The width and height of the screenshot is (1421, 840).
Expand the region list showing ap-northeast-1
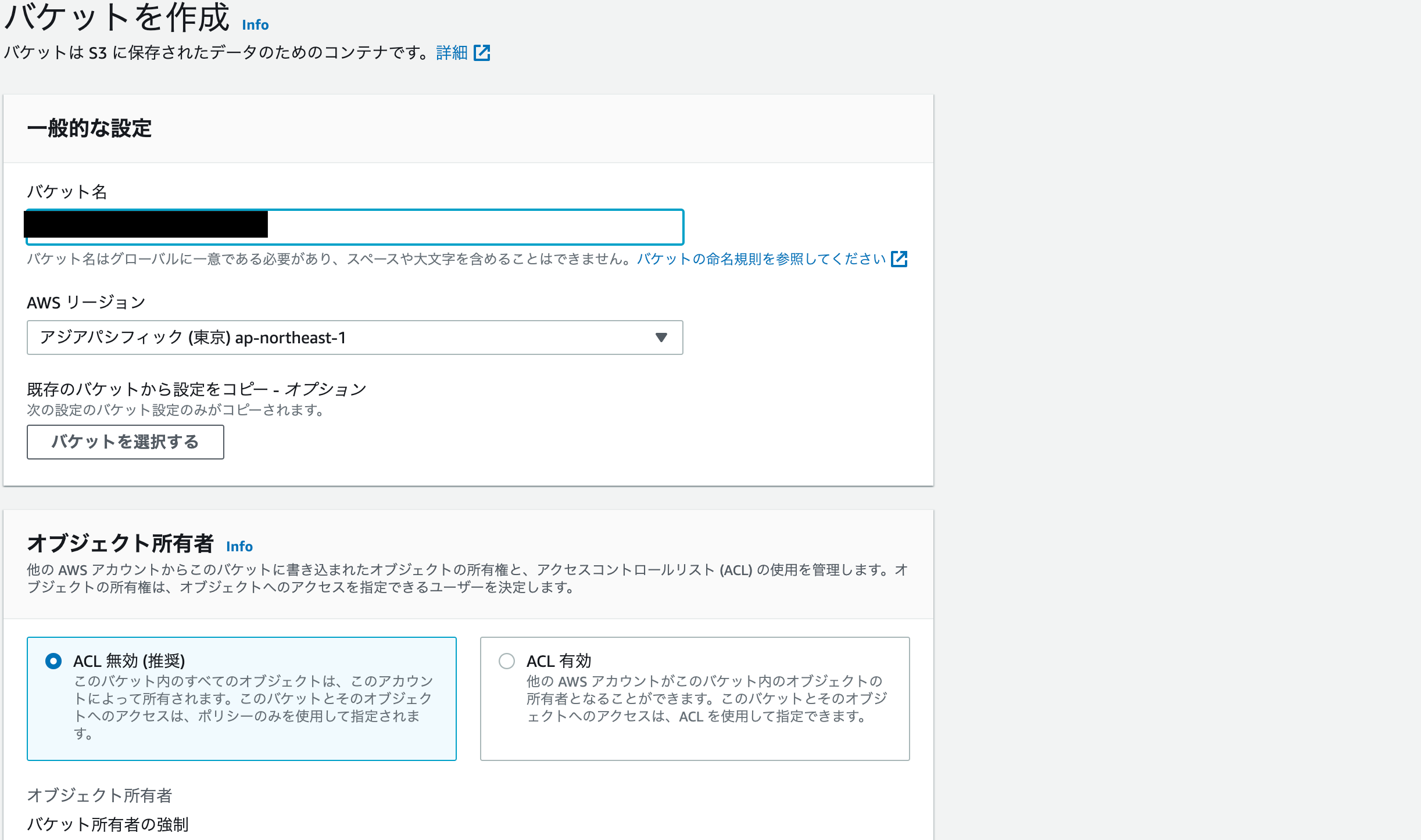point(355,337)
